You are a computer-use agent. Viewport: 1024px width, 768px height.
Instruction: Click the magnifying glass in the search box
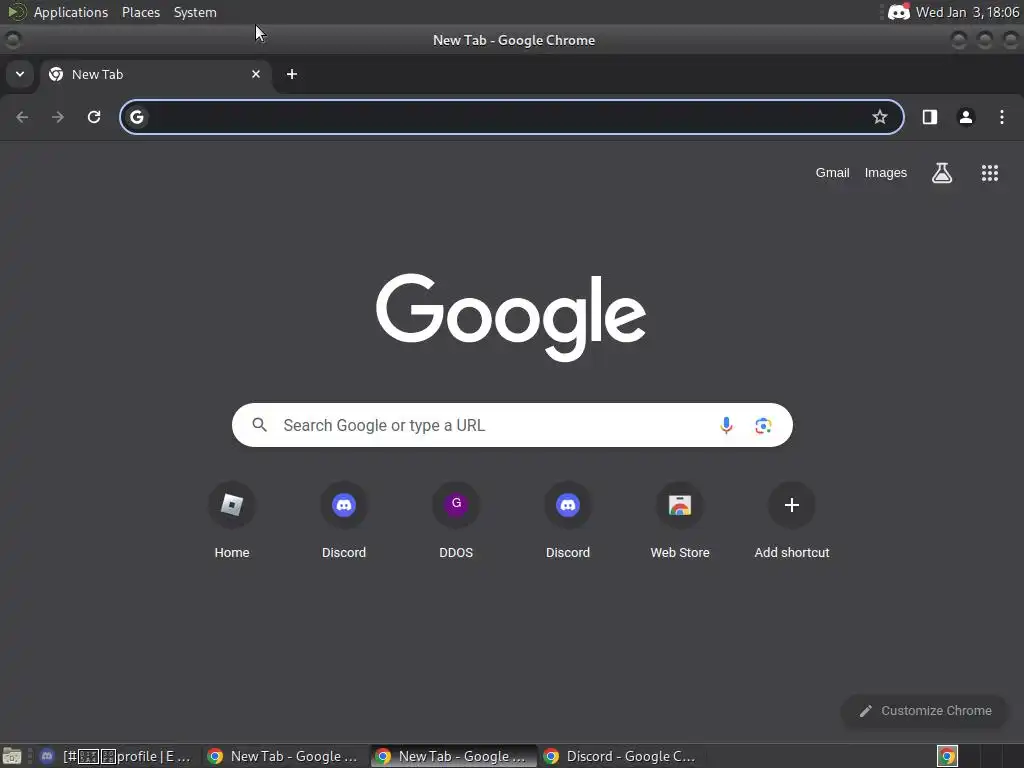click(259, 425)
